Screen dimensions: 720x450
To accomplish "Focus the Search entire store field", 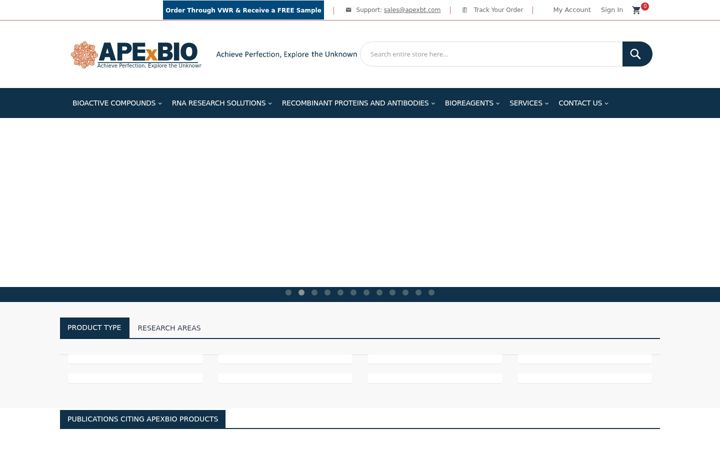I will [491, 54].
